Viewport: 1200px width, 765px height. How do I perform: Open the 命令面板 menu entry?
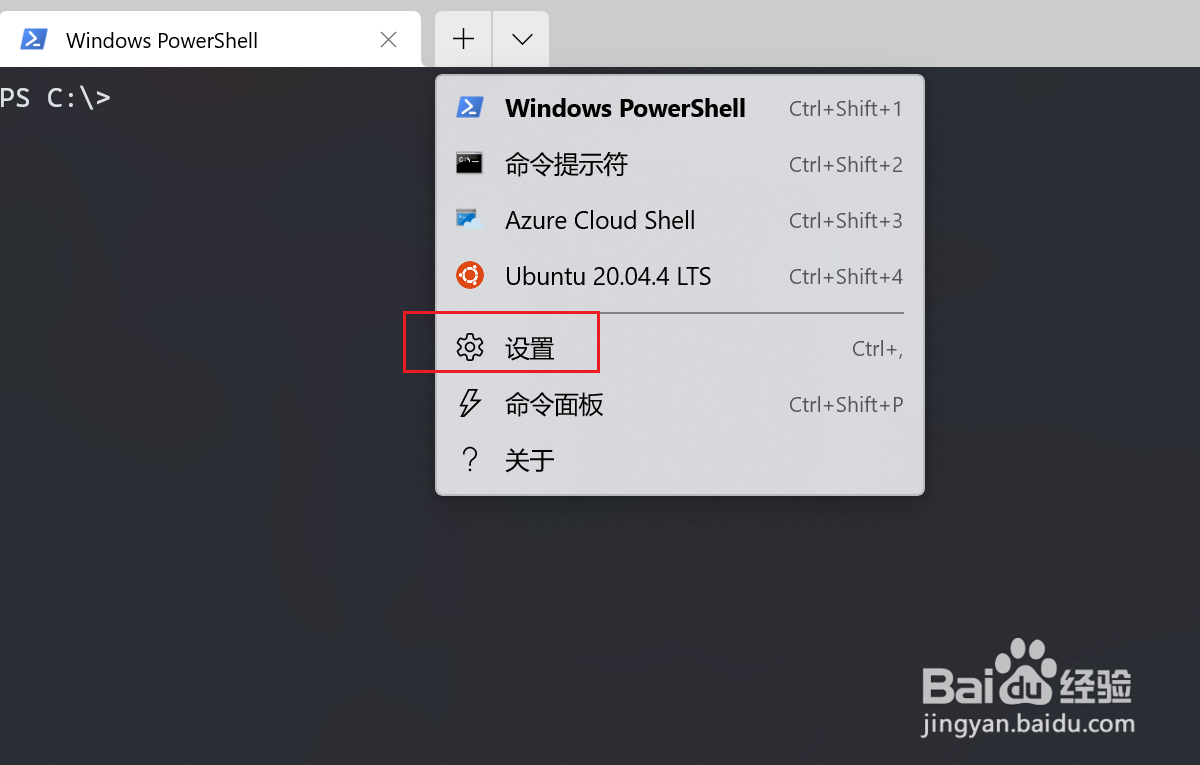click(680, 404)
